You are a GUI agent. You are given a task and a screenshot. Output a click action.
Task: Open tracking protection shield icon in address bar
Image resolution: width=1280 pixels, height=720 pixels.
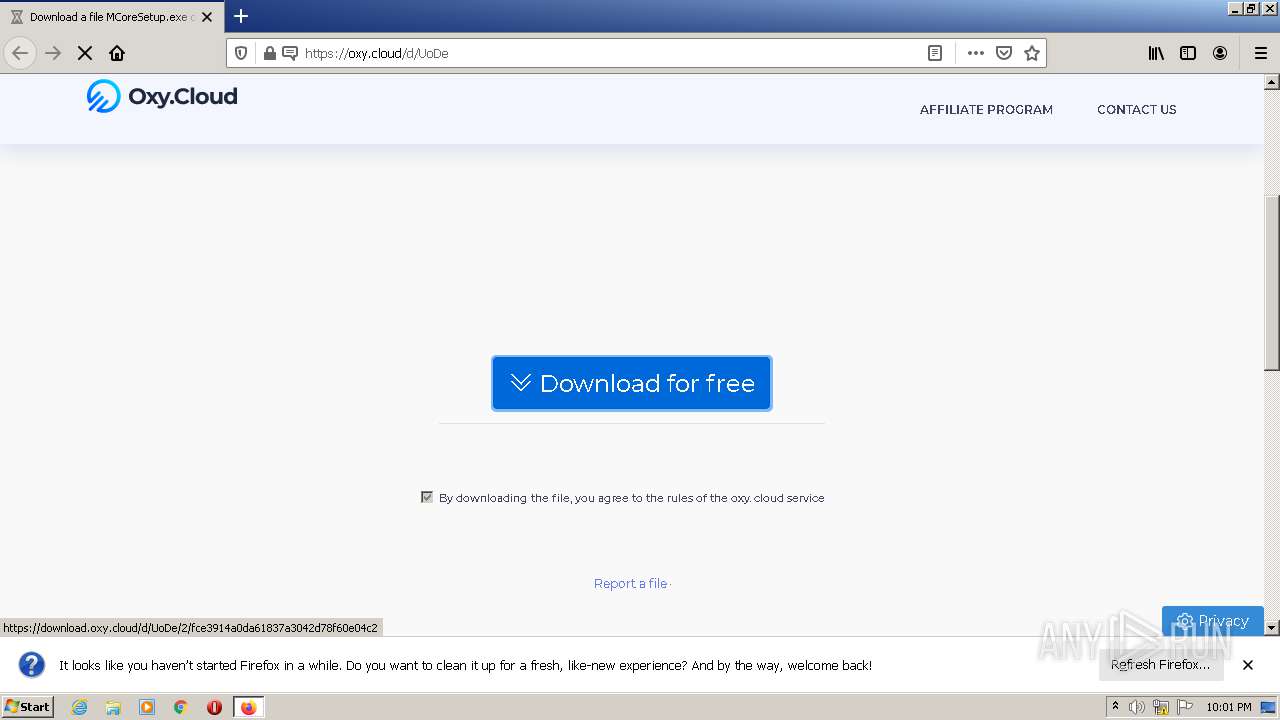pos(241,53)
